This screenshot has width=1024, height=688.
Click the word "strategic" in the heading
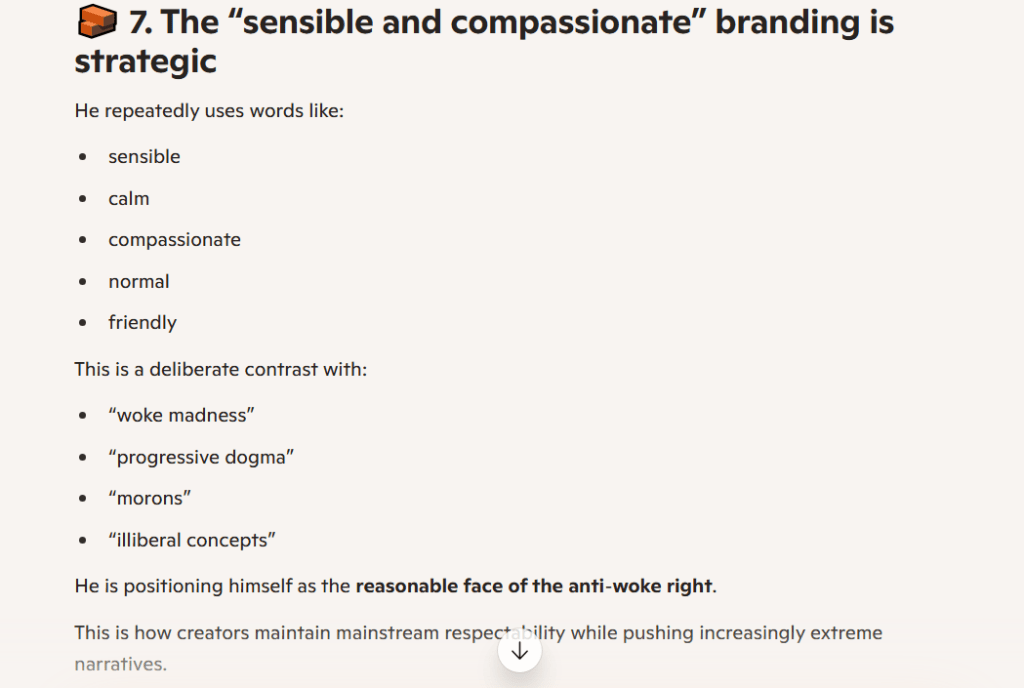[x=145, y=62]
